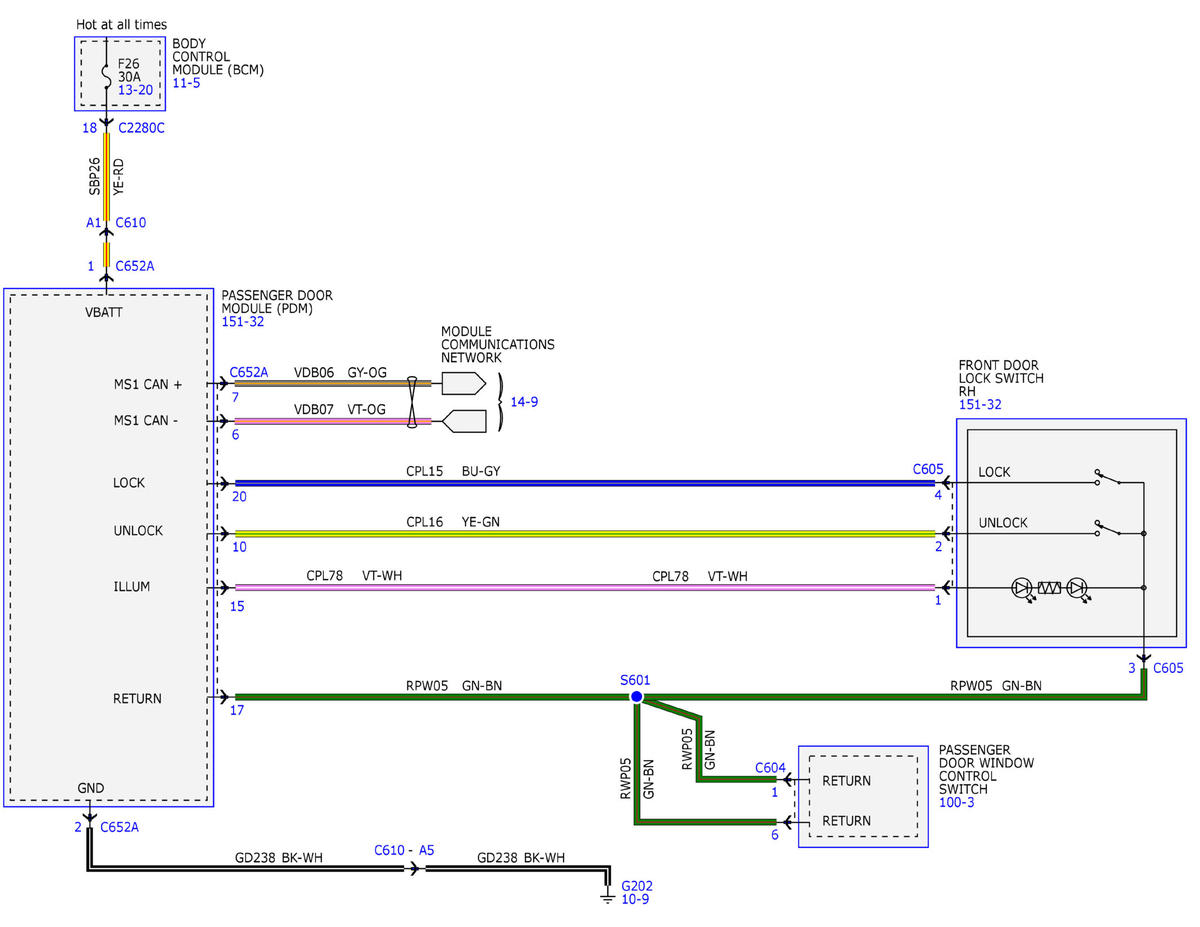This screenshot has height=927, width=1200.
Task: Click the upper module communications network arrow
Action: click(463, 383)
